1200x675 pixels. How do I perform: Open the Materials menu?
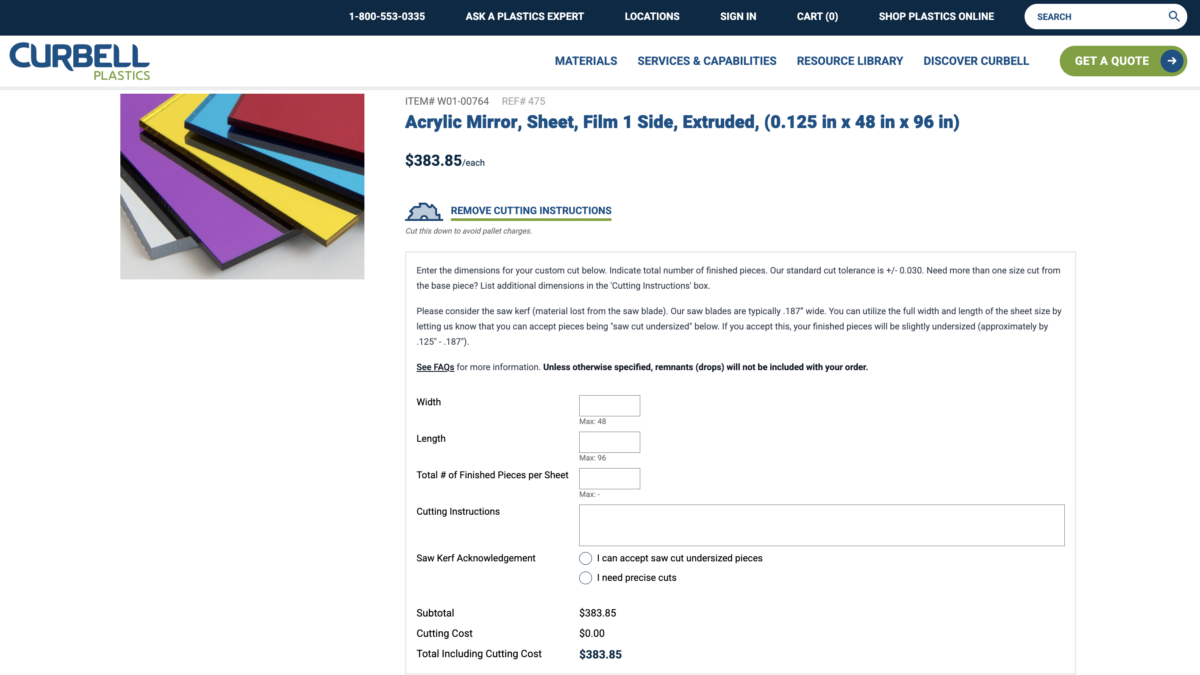[x=586, y=61]
